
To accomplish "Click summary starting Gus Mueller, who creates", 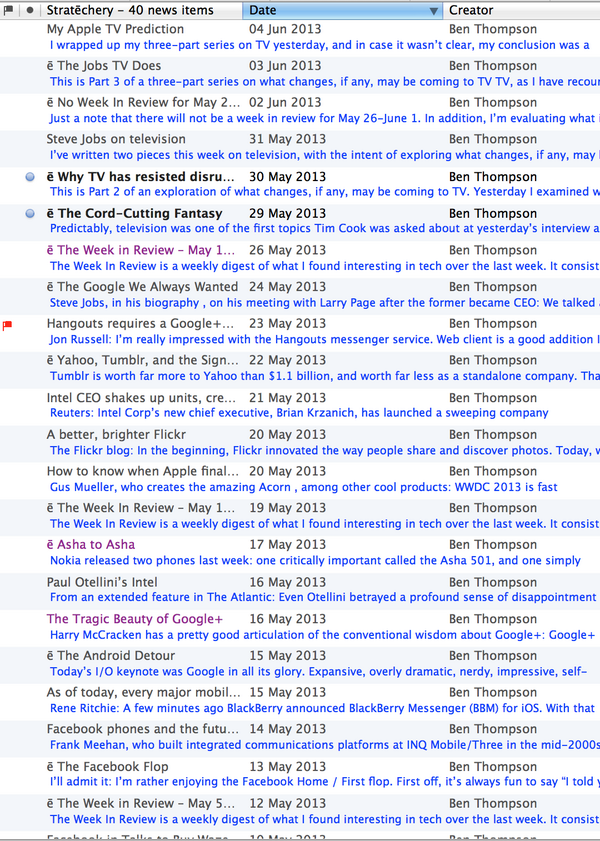I will (x=303, y=487).
